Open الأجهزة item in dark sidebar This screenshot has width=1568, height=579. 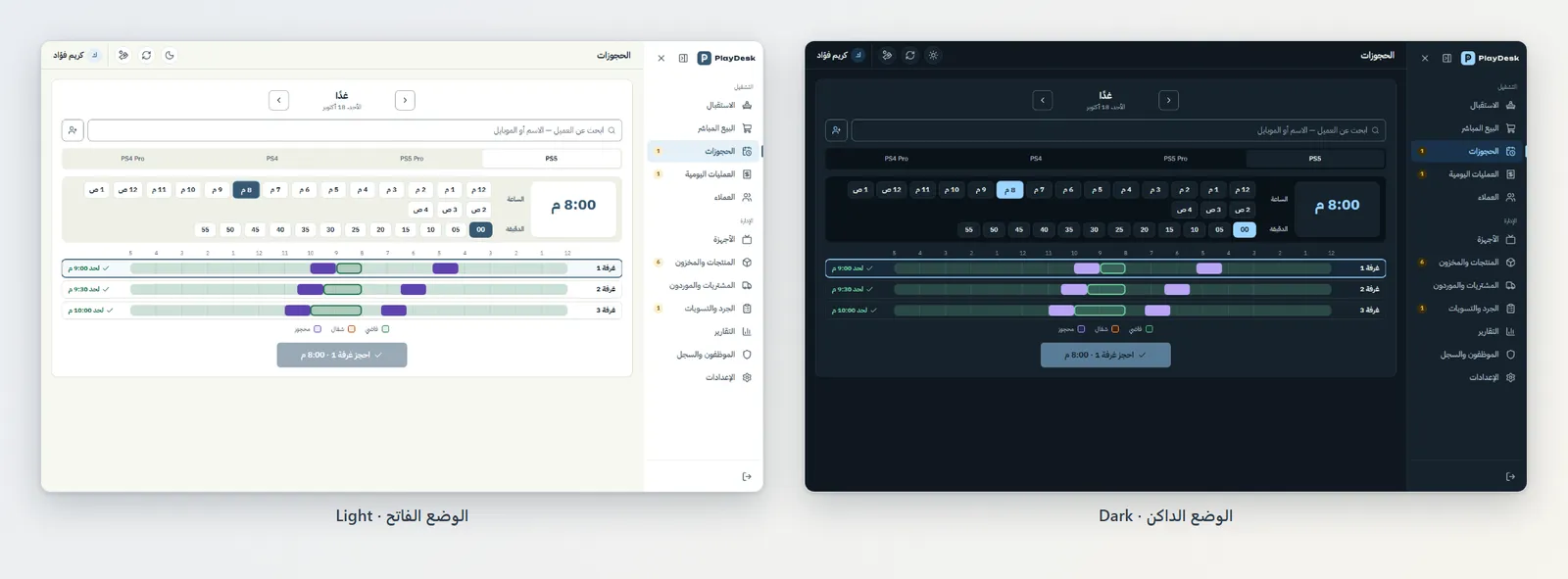(x=1468, y=239)
